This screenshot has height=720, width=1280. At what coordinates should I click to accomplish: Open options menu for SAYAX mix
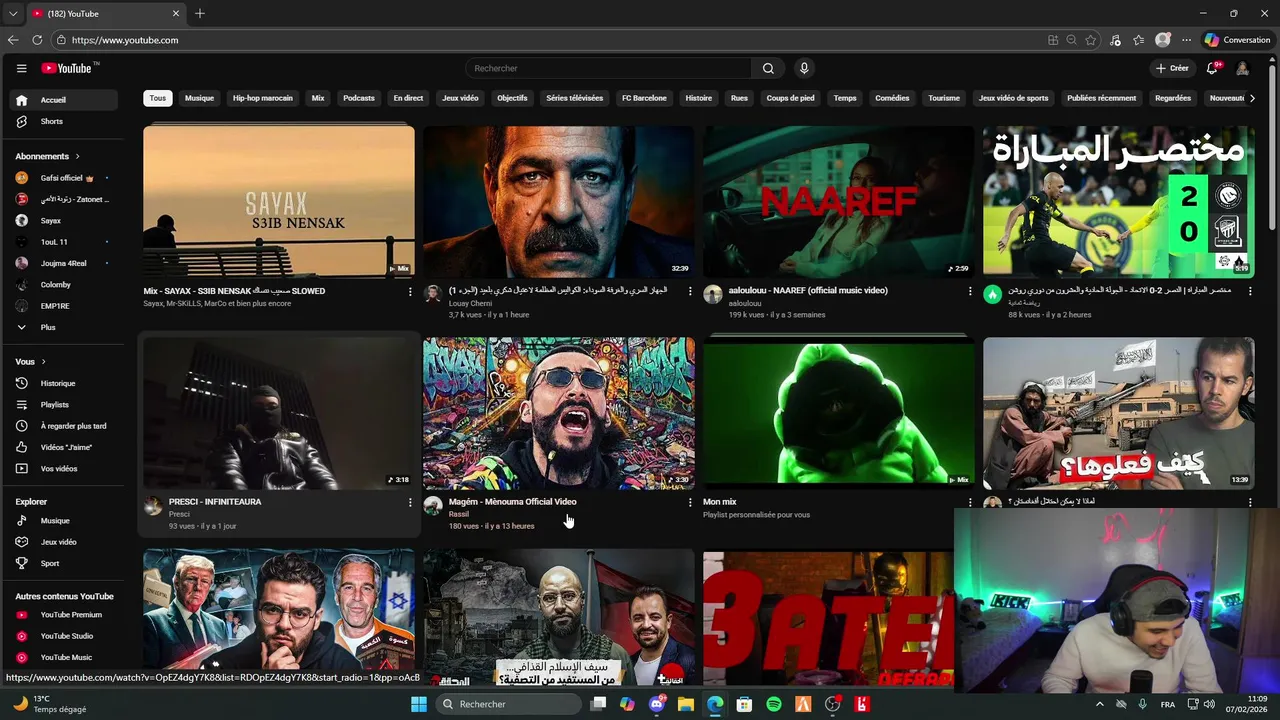[410, 291]
